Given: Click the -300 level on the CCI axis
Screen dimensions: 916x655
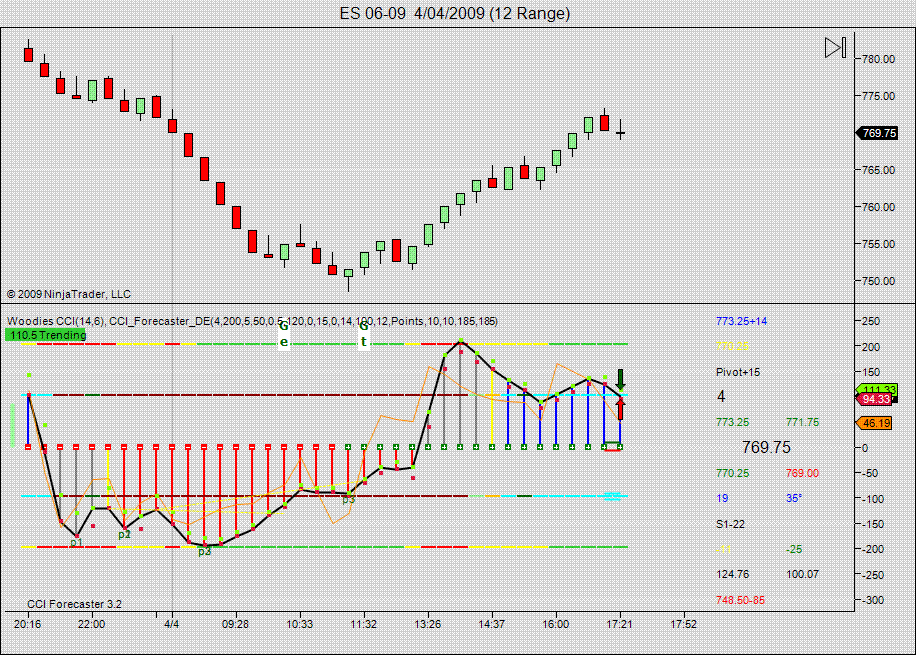Looking at the screenshot, I should (873, 600).
